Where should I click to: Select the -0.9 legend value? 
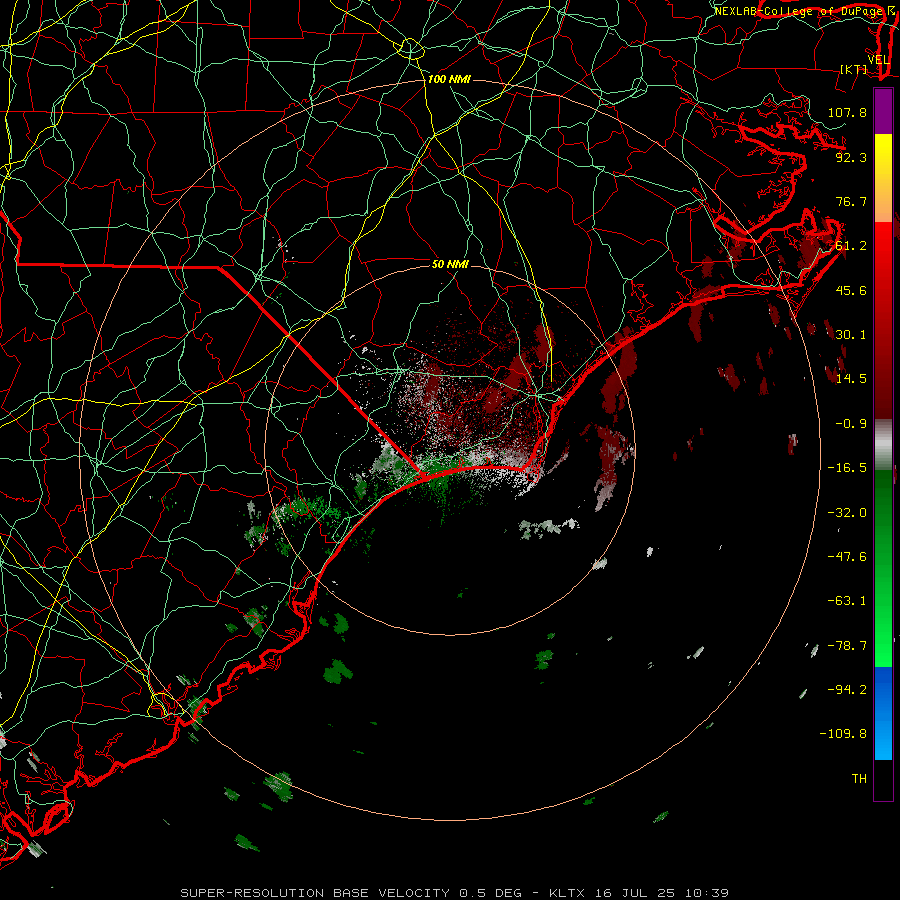click(851, 424)
